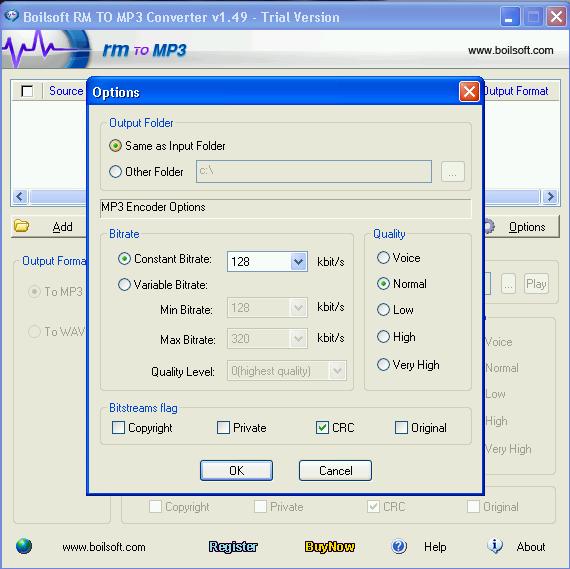This screenshot has height=569, width=570.
Task: Click the Other Folder path field
Action: pos(314,171)
